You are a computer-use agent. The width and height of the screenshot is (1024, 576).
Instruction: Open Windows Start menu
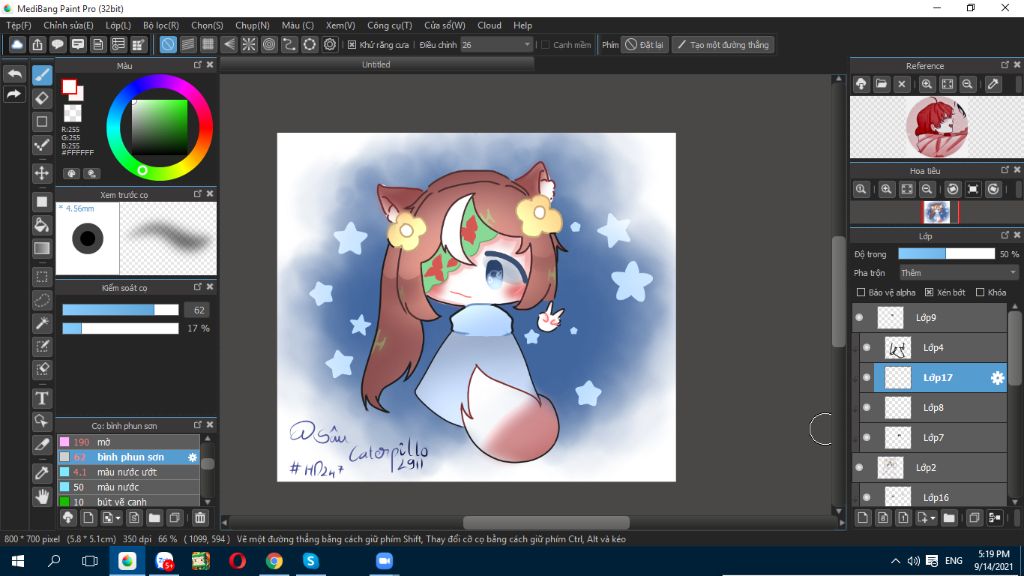[x=18, y=561]
